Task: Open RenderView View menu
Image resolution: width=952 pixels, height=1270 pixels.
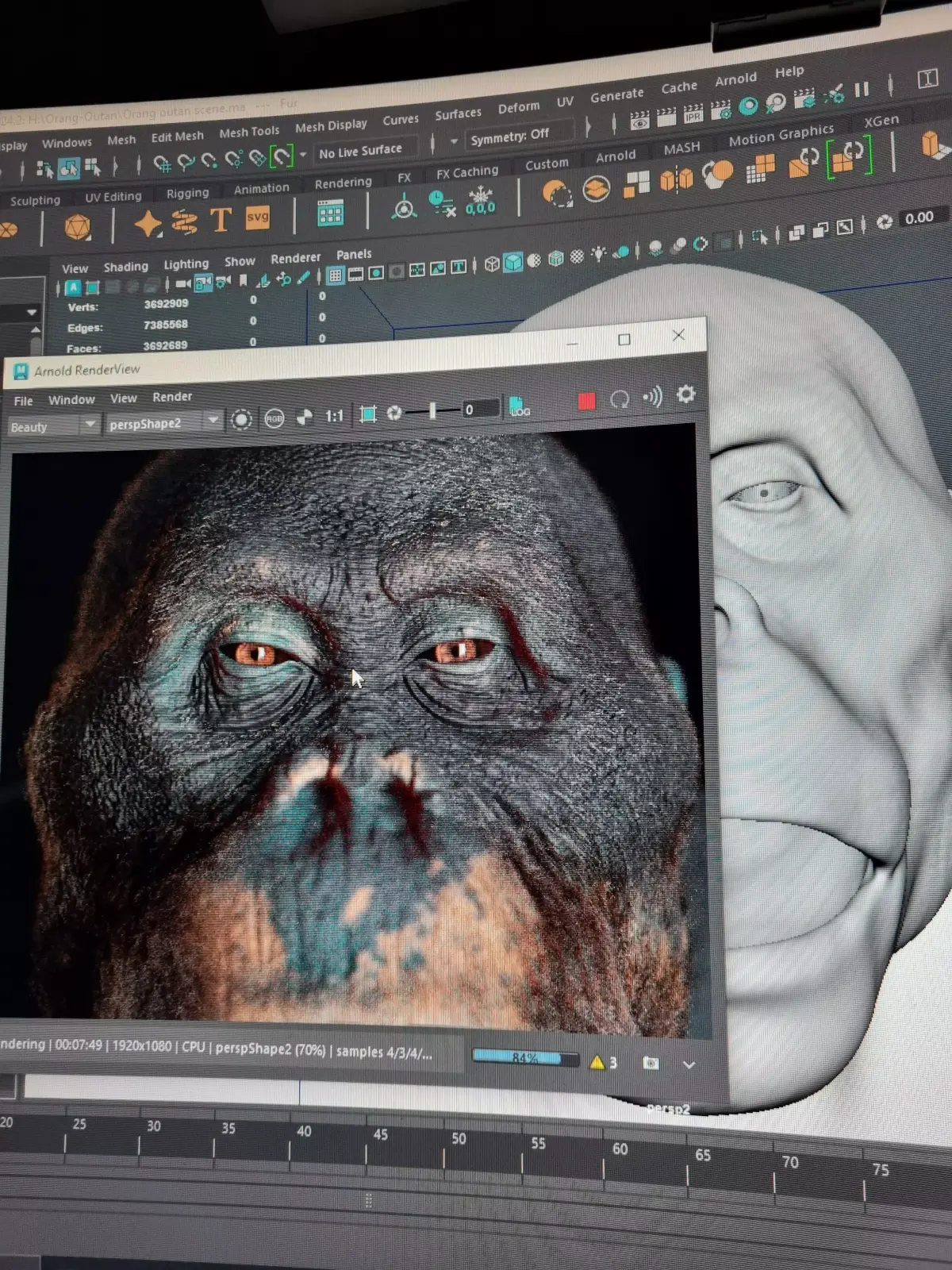Action: (x=123, y=398)
